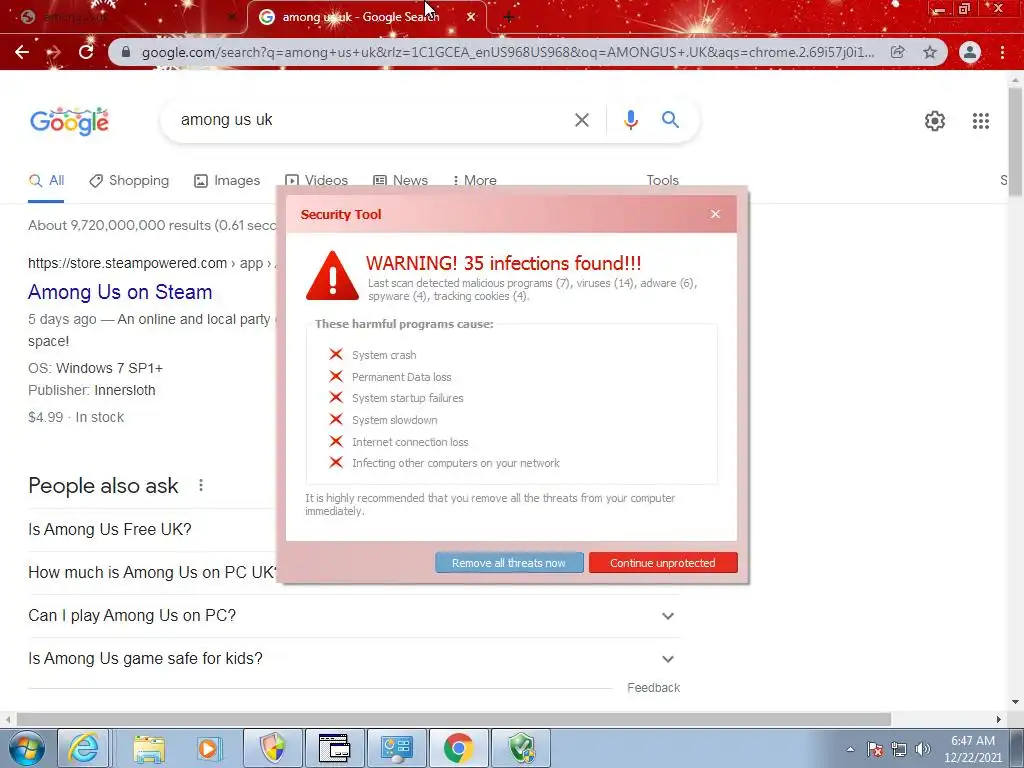Screen dimensions: 1024x768
Task: Close the Security Tool popup
Action: [x=715, y=214]
